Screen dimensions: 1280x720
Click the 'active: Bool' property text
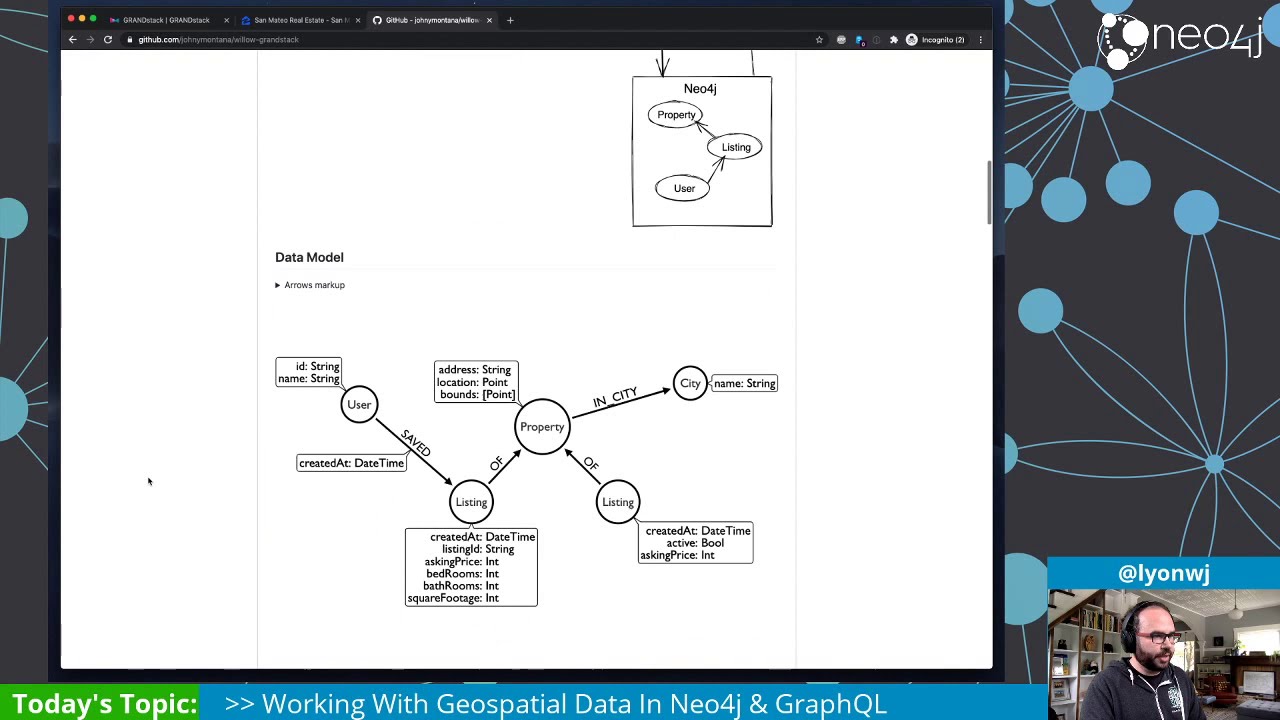[x=695, y=543]
